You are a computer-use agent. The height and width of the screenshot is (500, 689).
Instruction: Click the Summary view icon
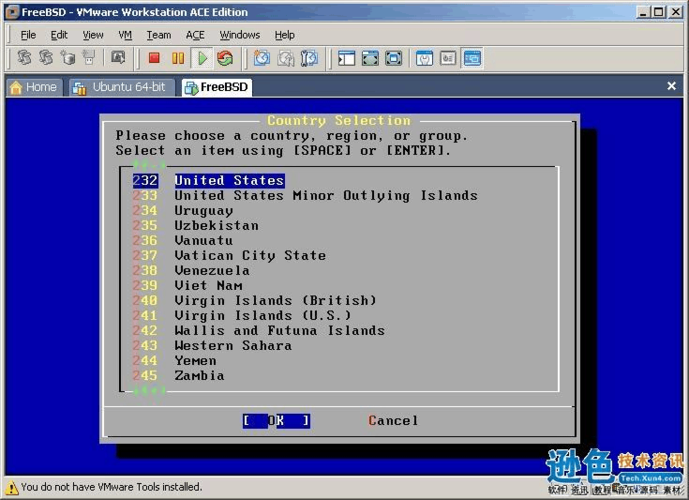pos(424,58)
